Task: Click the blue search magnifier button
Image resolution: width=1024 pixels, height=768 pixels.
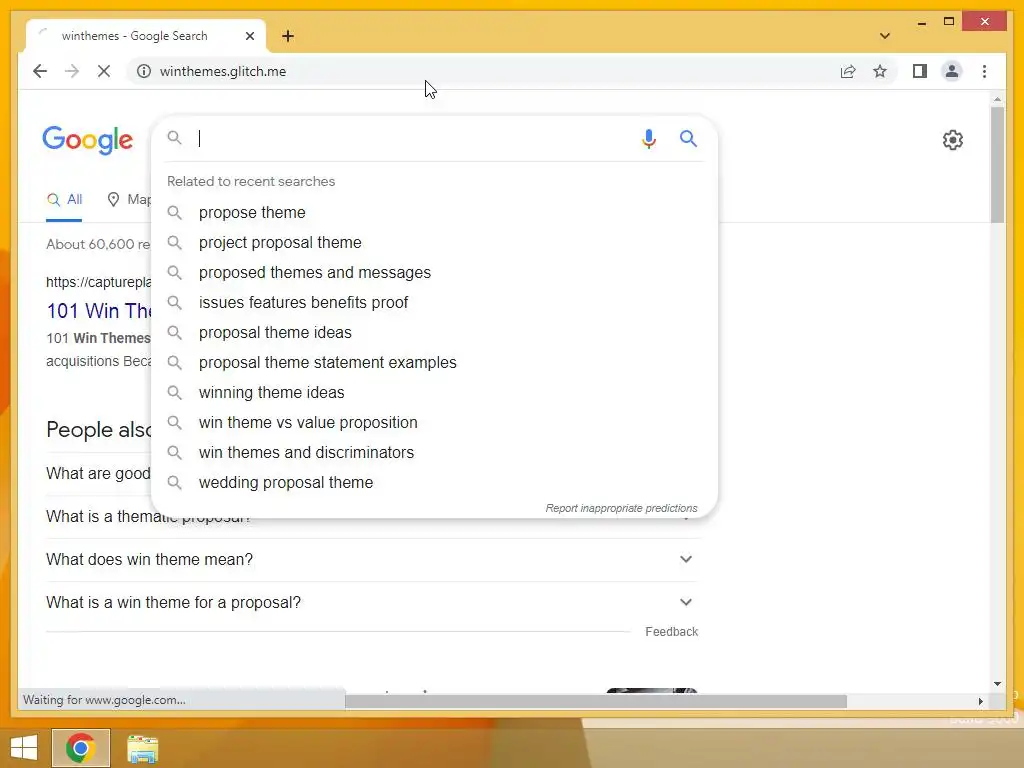Action: click(x=688, y=138)
